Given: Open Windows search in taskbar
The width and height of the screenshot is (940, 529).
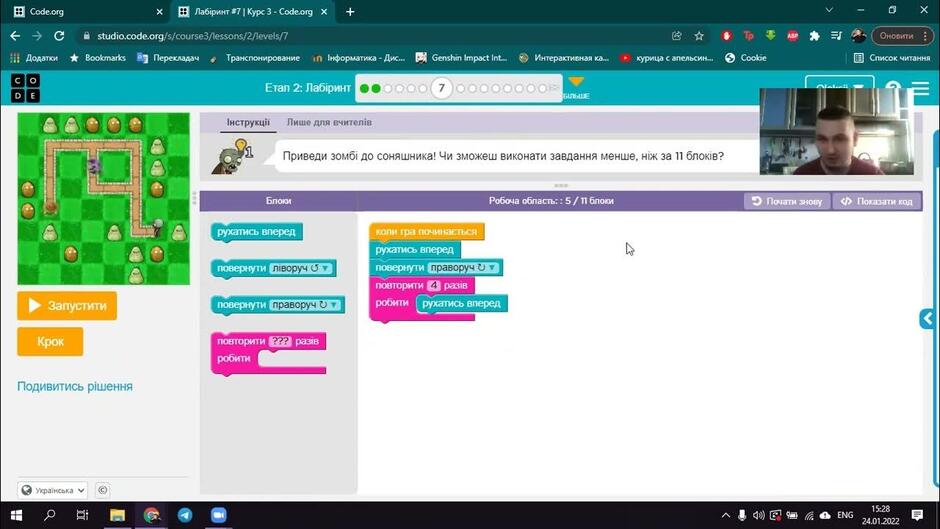Looking at the screenshot, I should (50, 515).
